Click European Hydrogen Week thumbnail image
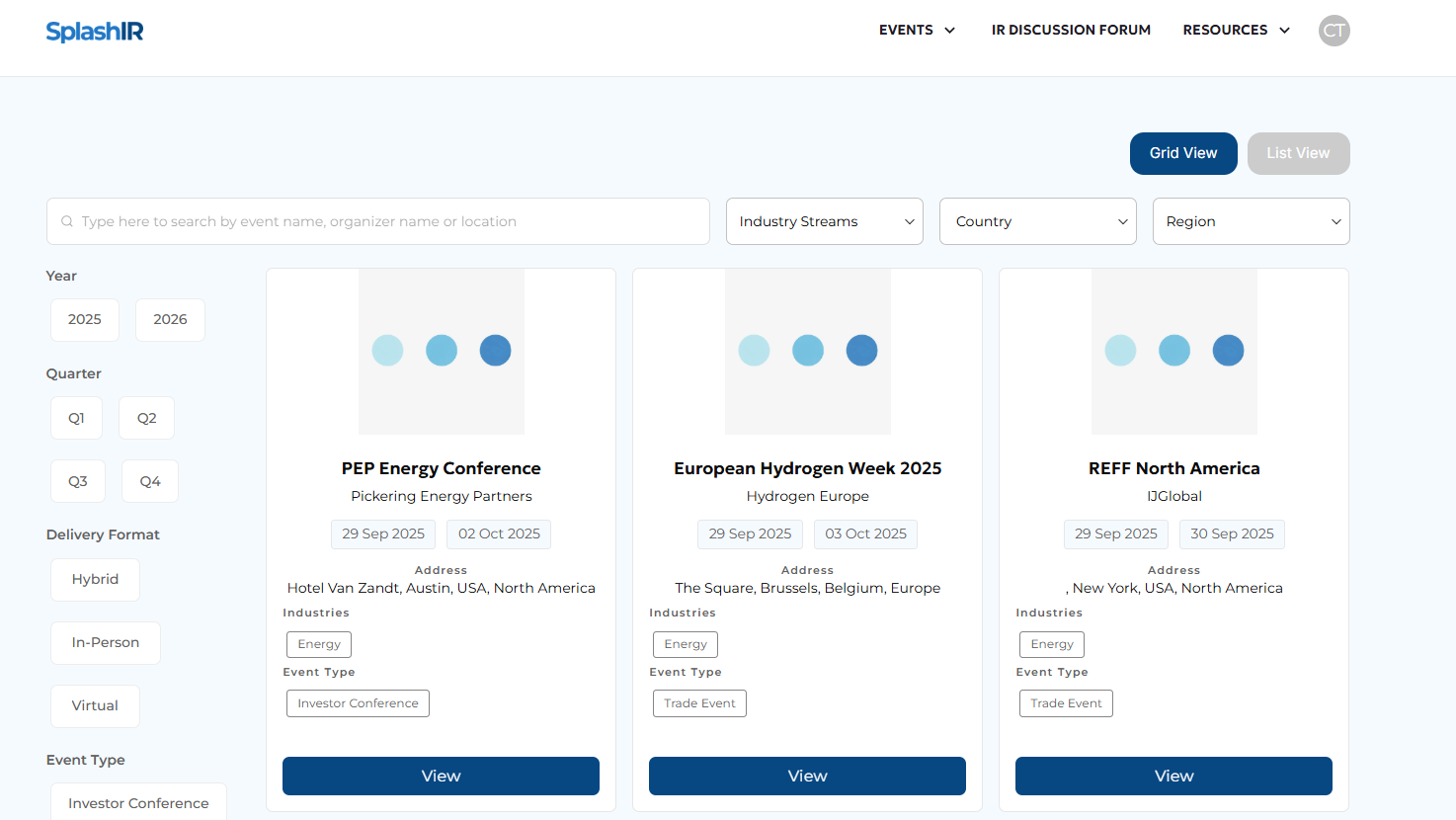Image resolution: width=1456 pixels, height=820 pixels. point(808,352)
